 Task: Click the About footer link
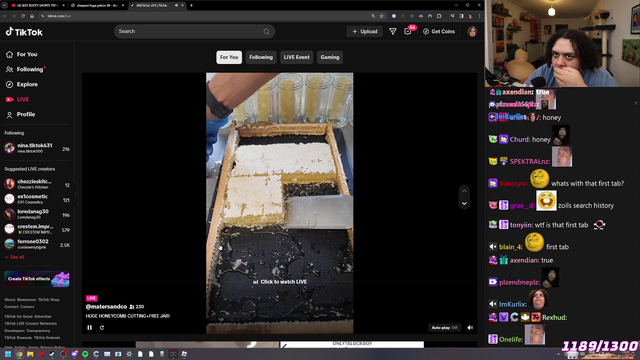pos(9,300)
